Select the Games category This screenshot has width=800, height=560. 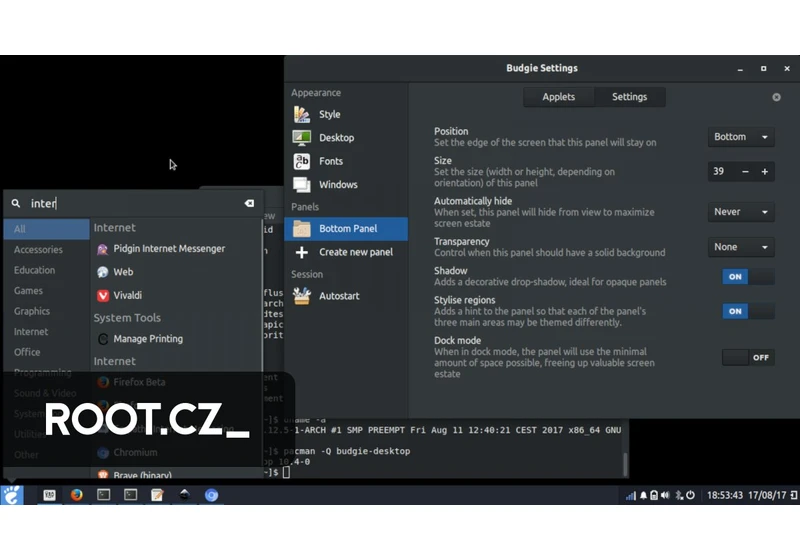46,290
